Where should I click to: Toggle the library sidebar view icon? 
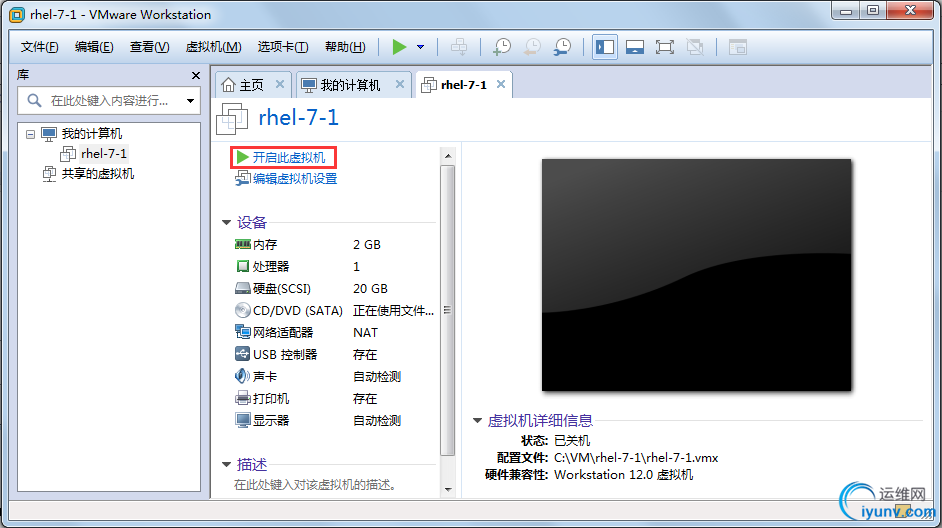[605, 47]
